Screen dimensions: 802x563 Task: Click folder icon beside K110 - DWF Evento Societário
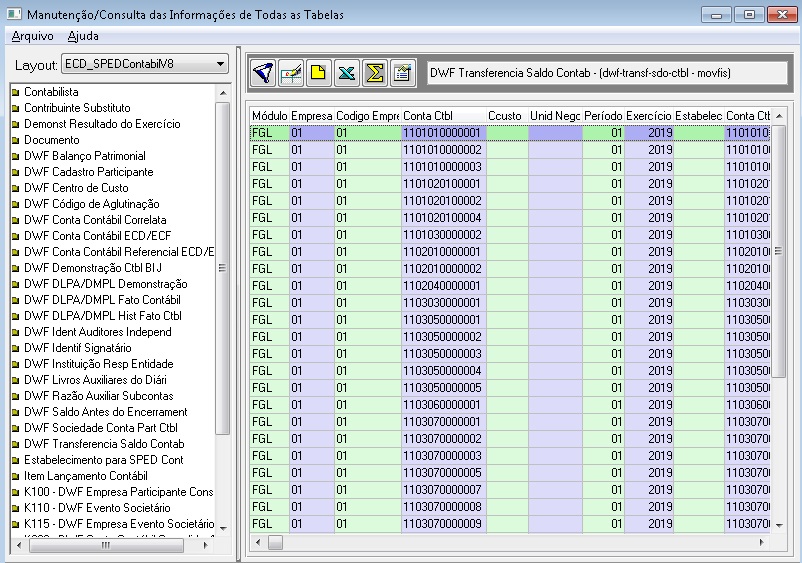[16, 509]
